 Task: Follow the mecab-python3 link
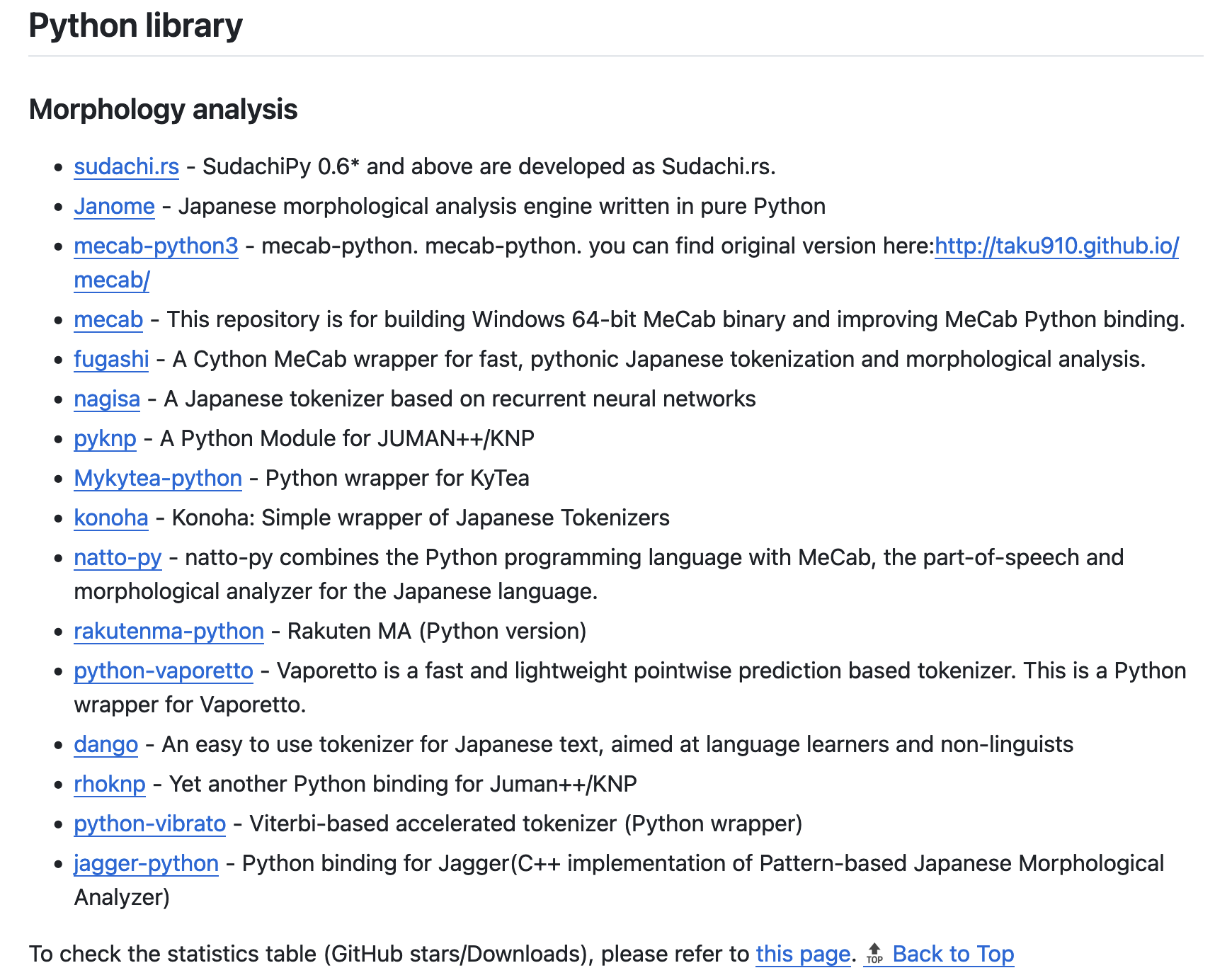pos(156,246)
